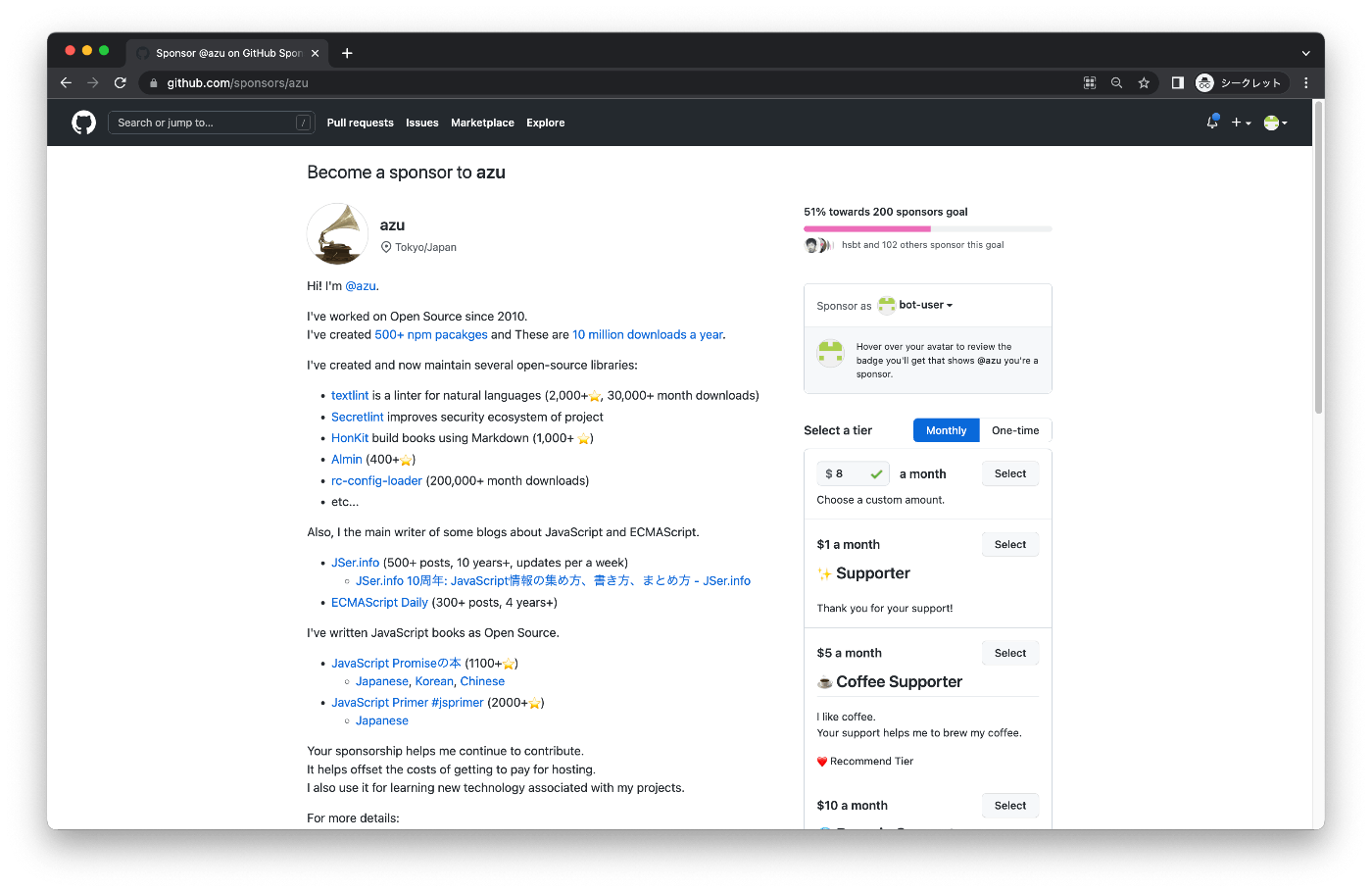Open the incognito profile icon

click(1205, 83)
